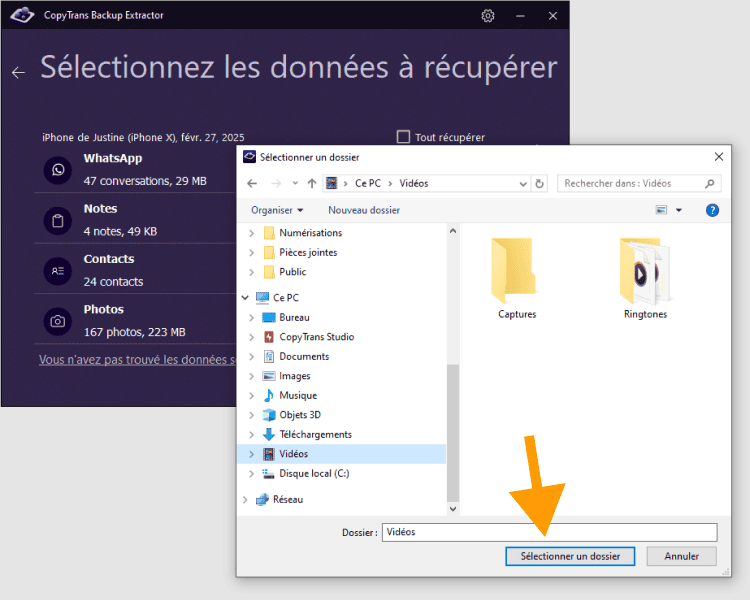The height and width of the screenshot is (600, 750).
Task: Expand the Disque local (C:) node
Action: (252, 474)
